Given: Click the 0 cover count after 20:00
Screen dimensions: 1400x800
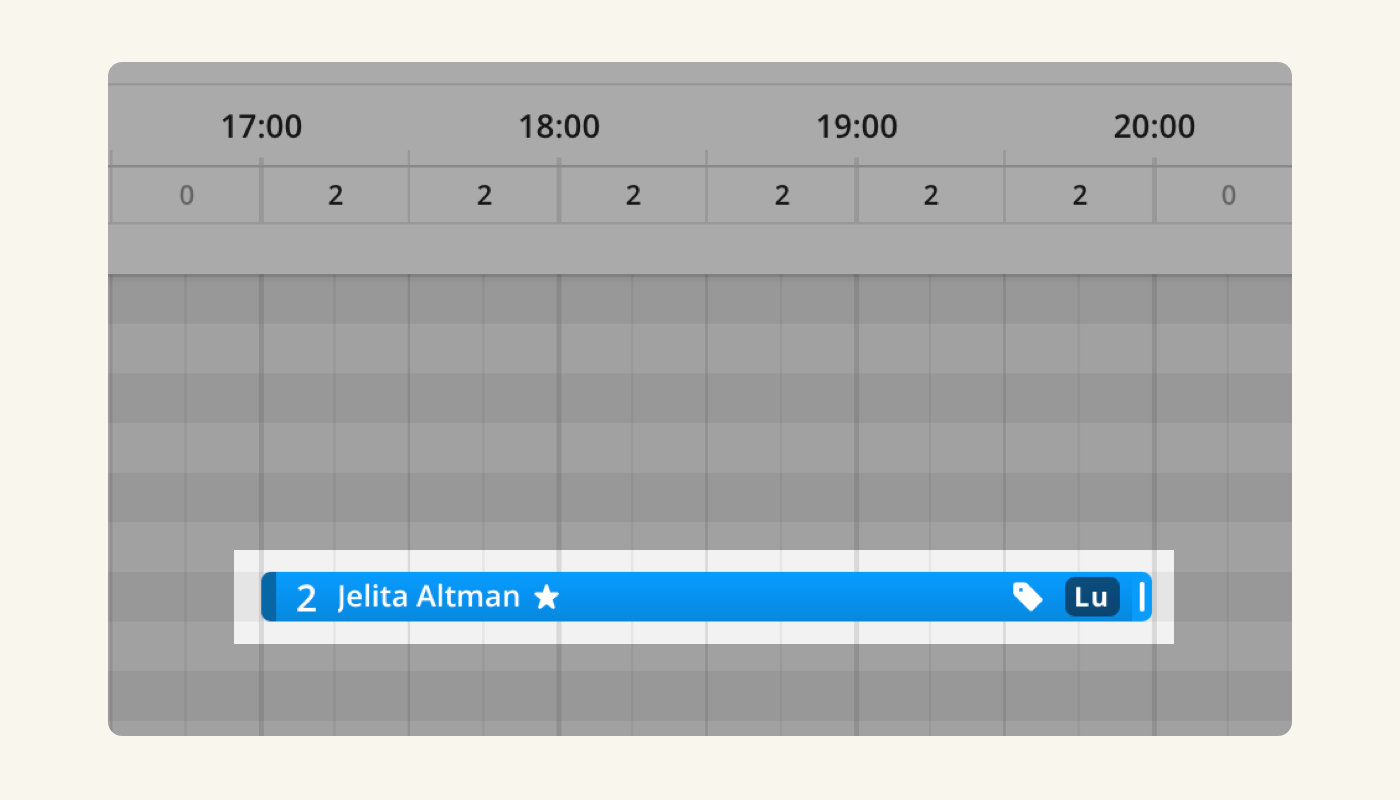Looking at the screenshot, I should point(1228,195).
